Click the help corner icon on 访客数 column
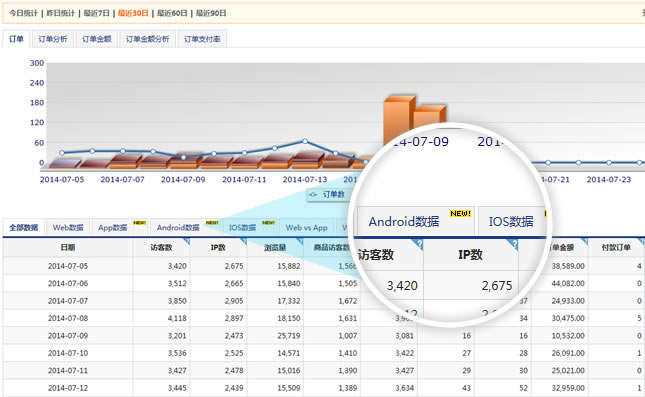This screenshot has width=645, height=397. tap(186, 241)
